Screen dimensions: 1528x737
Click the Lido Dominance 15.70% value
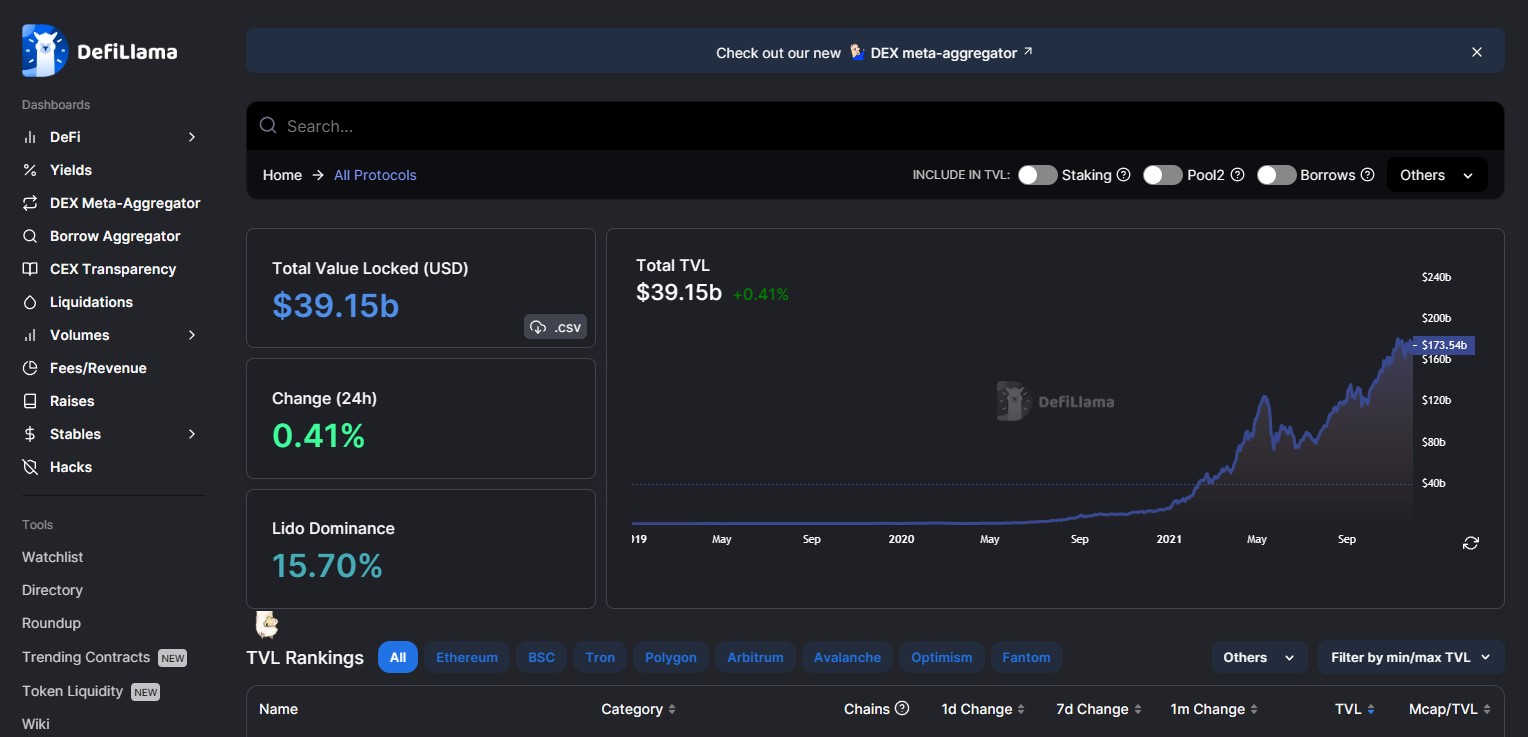pos(327,566)
